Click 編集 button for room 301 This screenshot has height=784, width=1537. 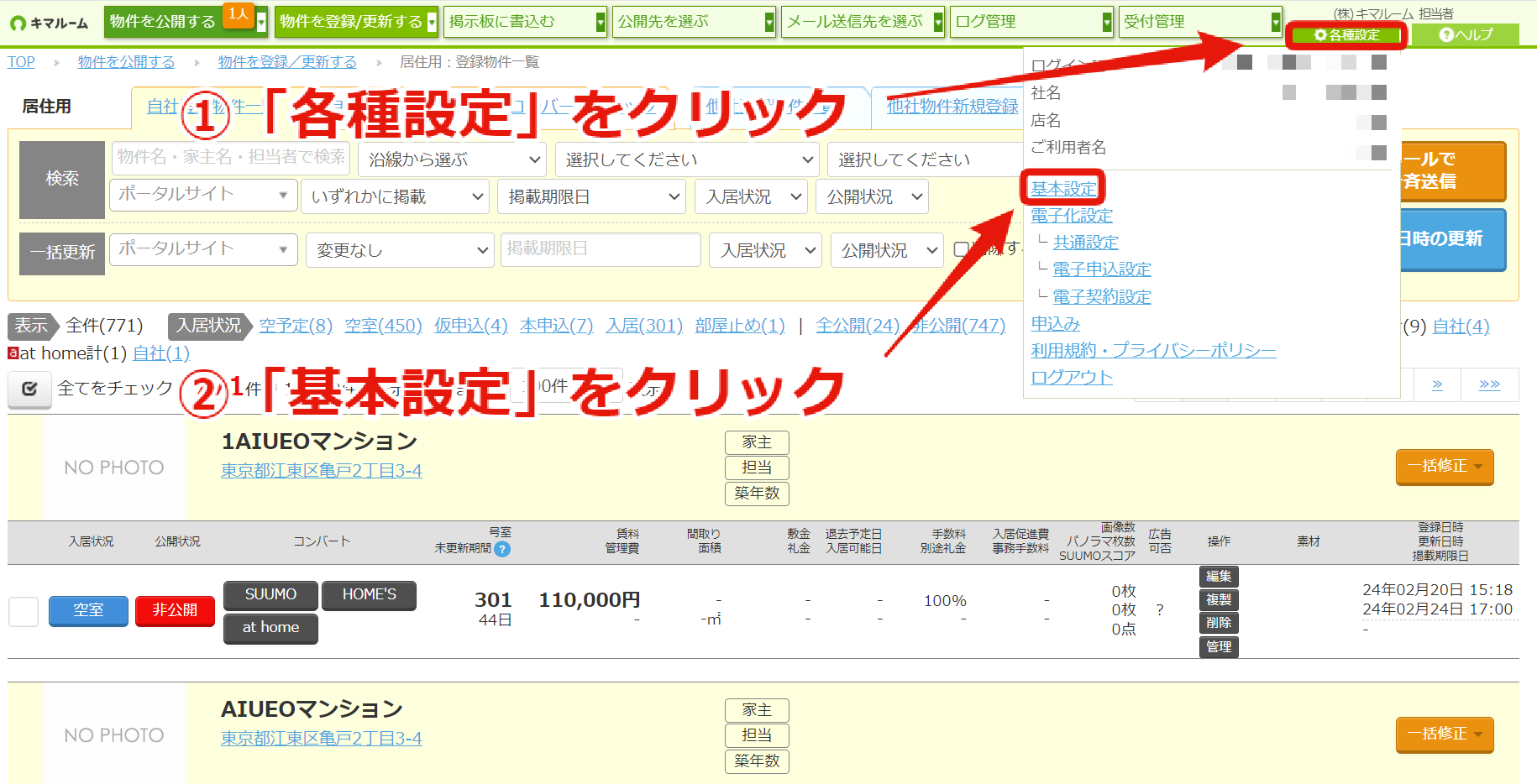[1219, 577]
